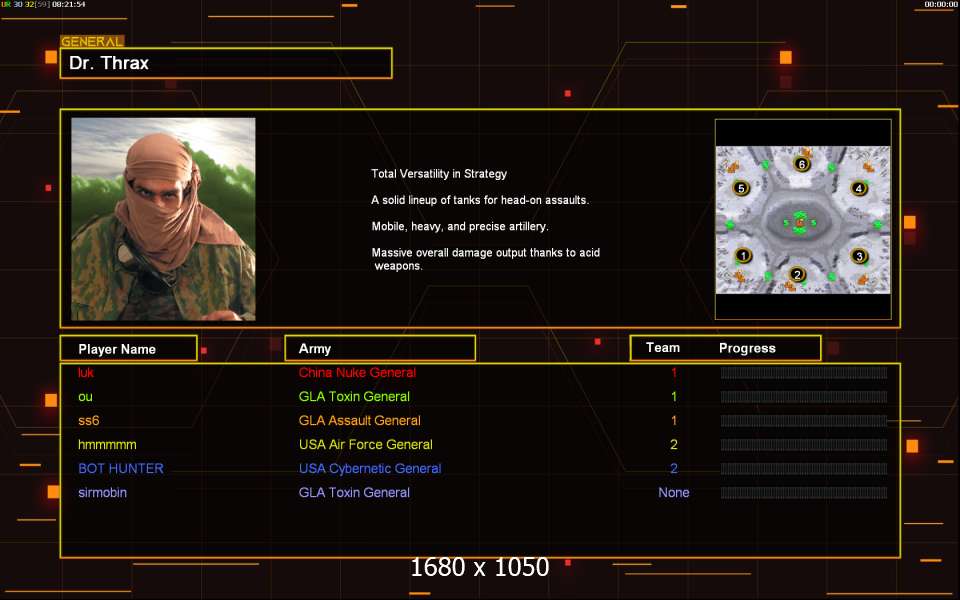960x600 pixels.
Task: Select player BOT HUNTER in the list
Action: pos(121,469)
